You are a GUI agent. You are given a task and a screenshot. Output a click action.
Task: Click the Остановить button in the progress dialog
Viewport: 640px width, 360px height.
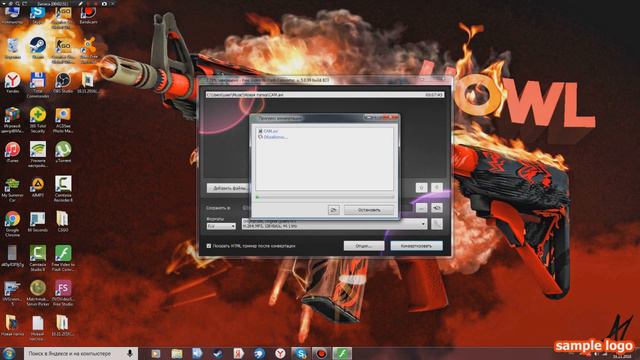pyautogui.click(x=369, y=210)
